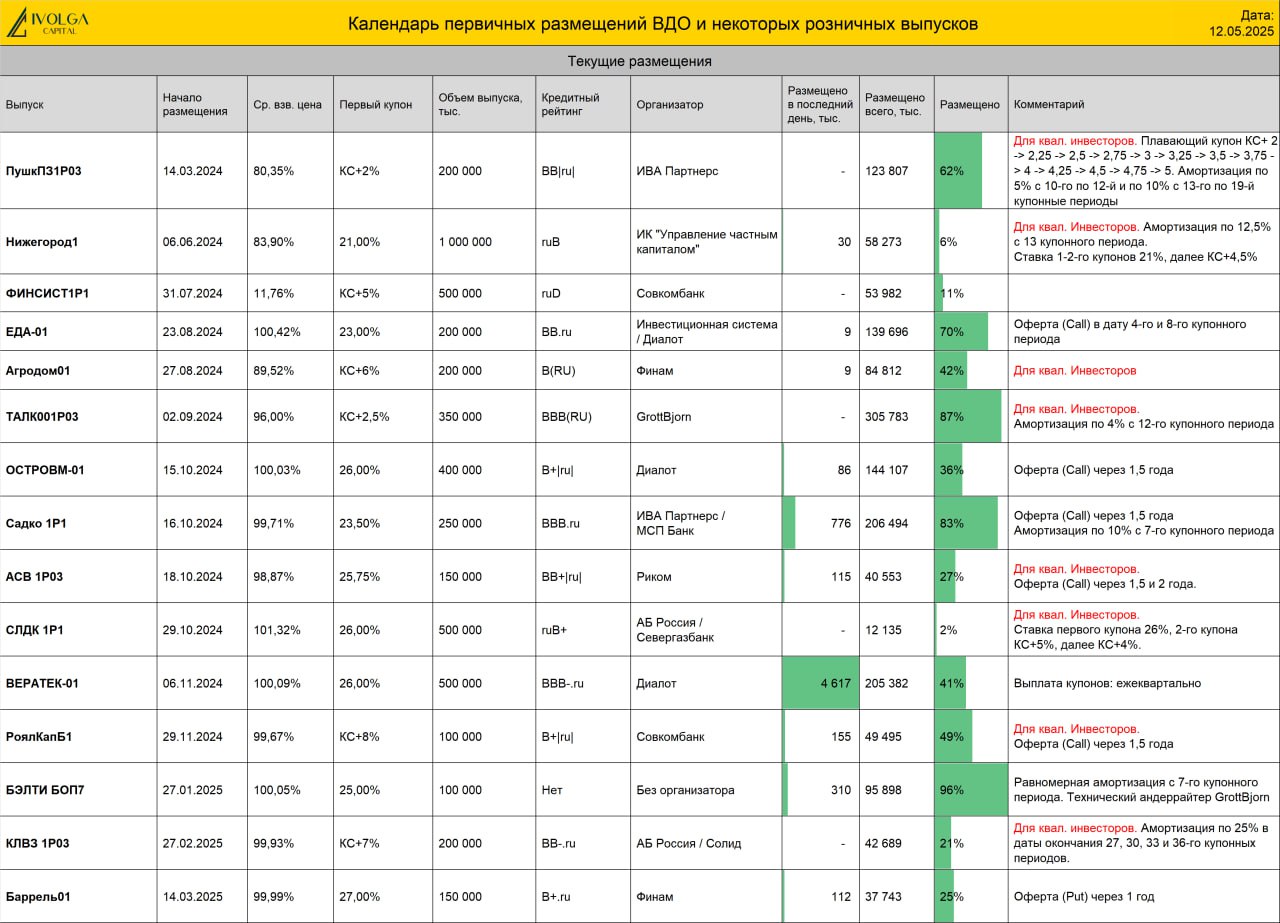This screenshot has width=1280, height=923.
Task: Click the Ivolga Capital logo
Action: (47, 23)
